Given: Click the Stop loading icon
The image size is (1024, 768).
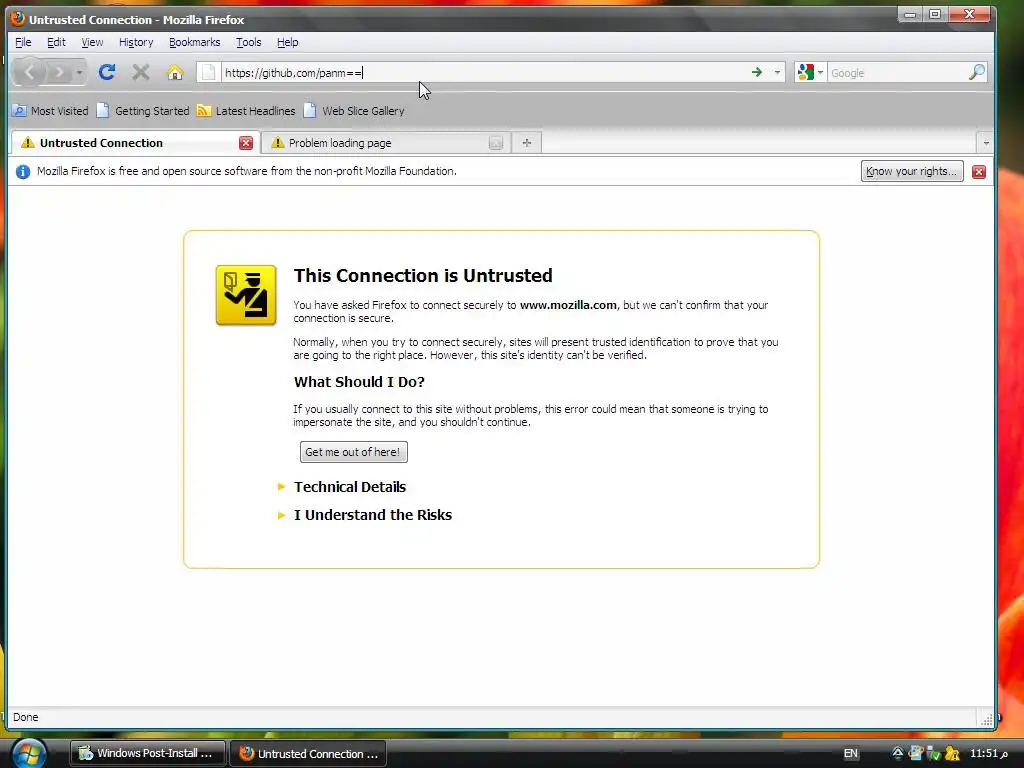Looking at the screenshot, I should [140, 72].
